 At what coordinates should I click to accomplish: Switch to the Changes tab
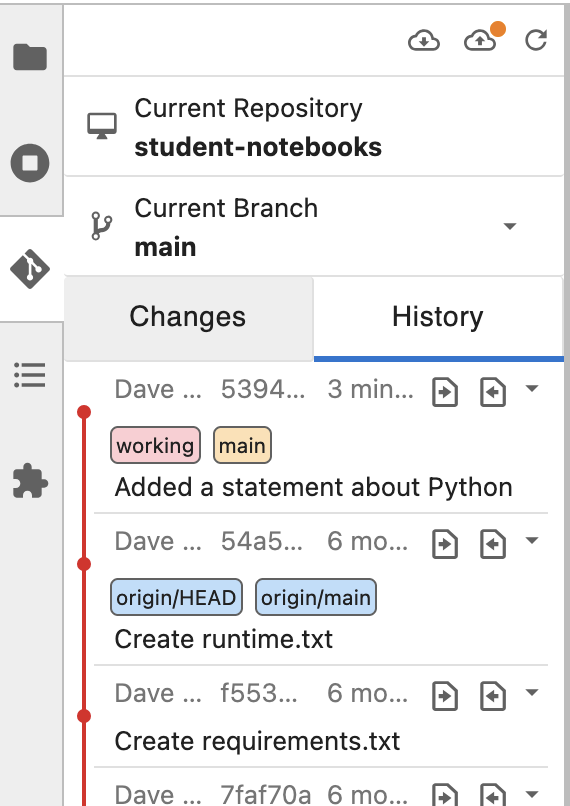189,318
